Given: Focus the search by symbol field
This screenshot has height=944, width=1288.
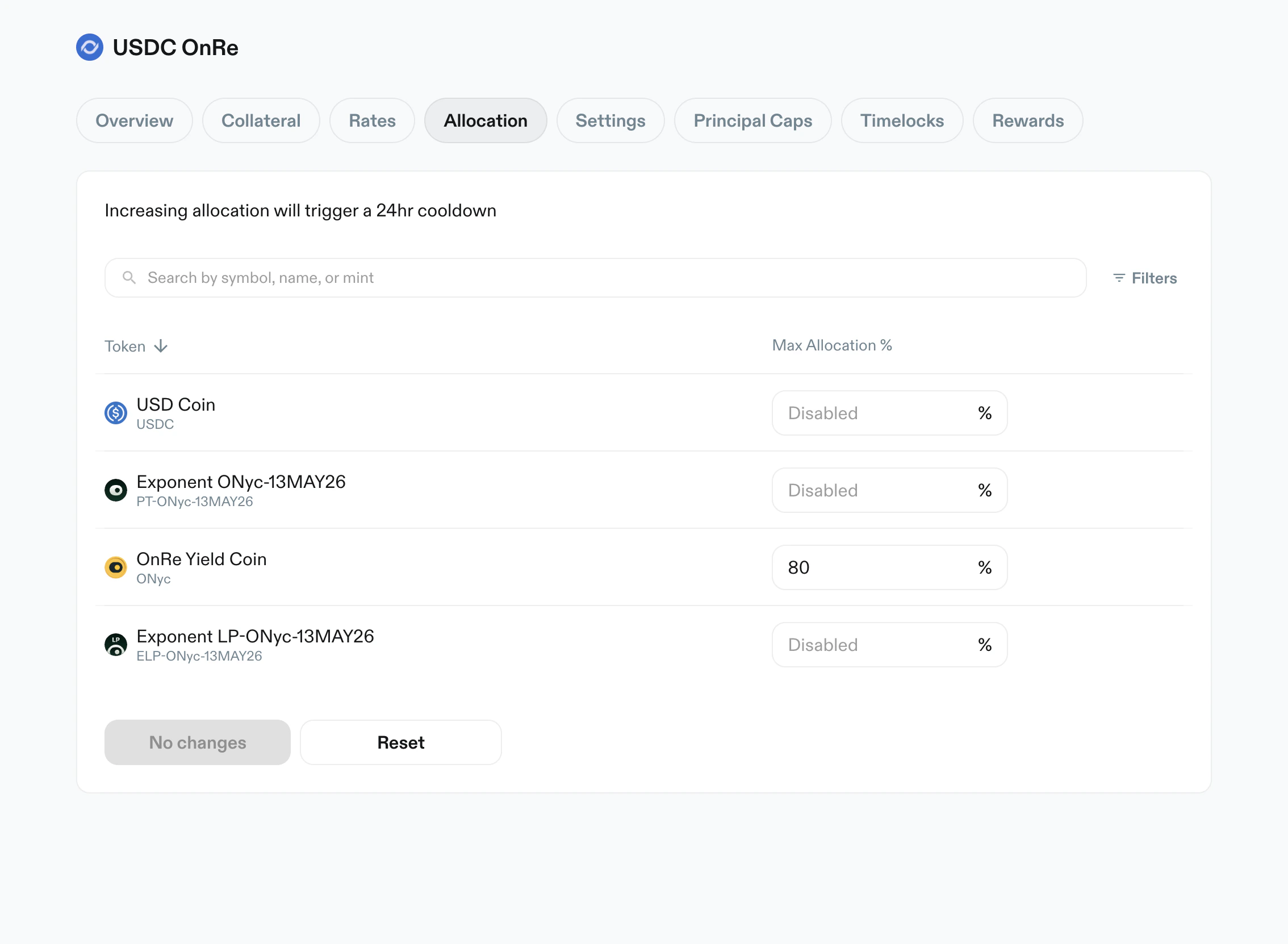Looking at the screenshot, I should tap(605, 278).
